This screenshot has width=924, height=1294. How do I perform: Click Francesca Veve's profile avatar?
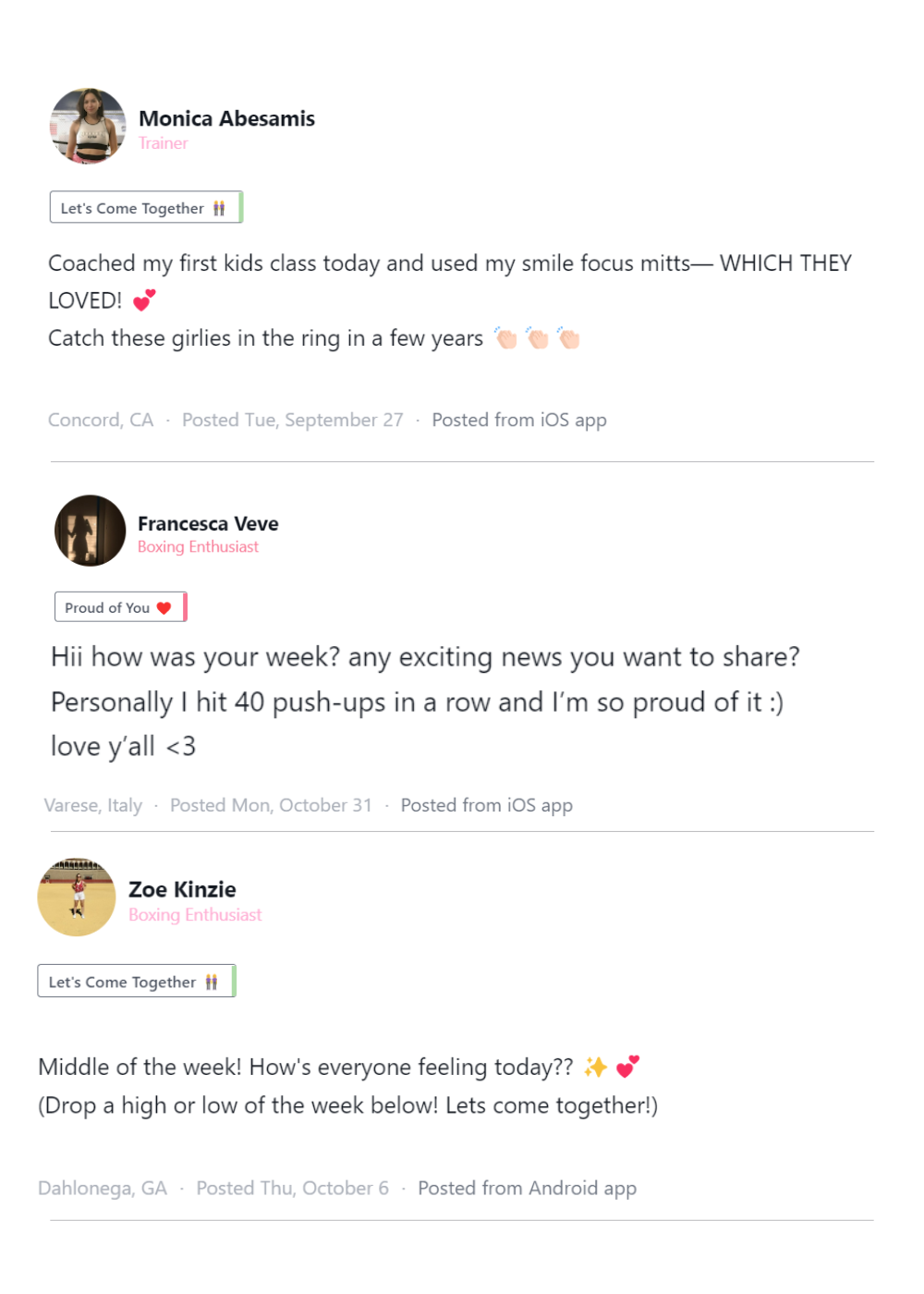click(x=90, y=531)
